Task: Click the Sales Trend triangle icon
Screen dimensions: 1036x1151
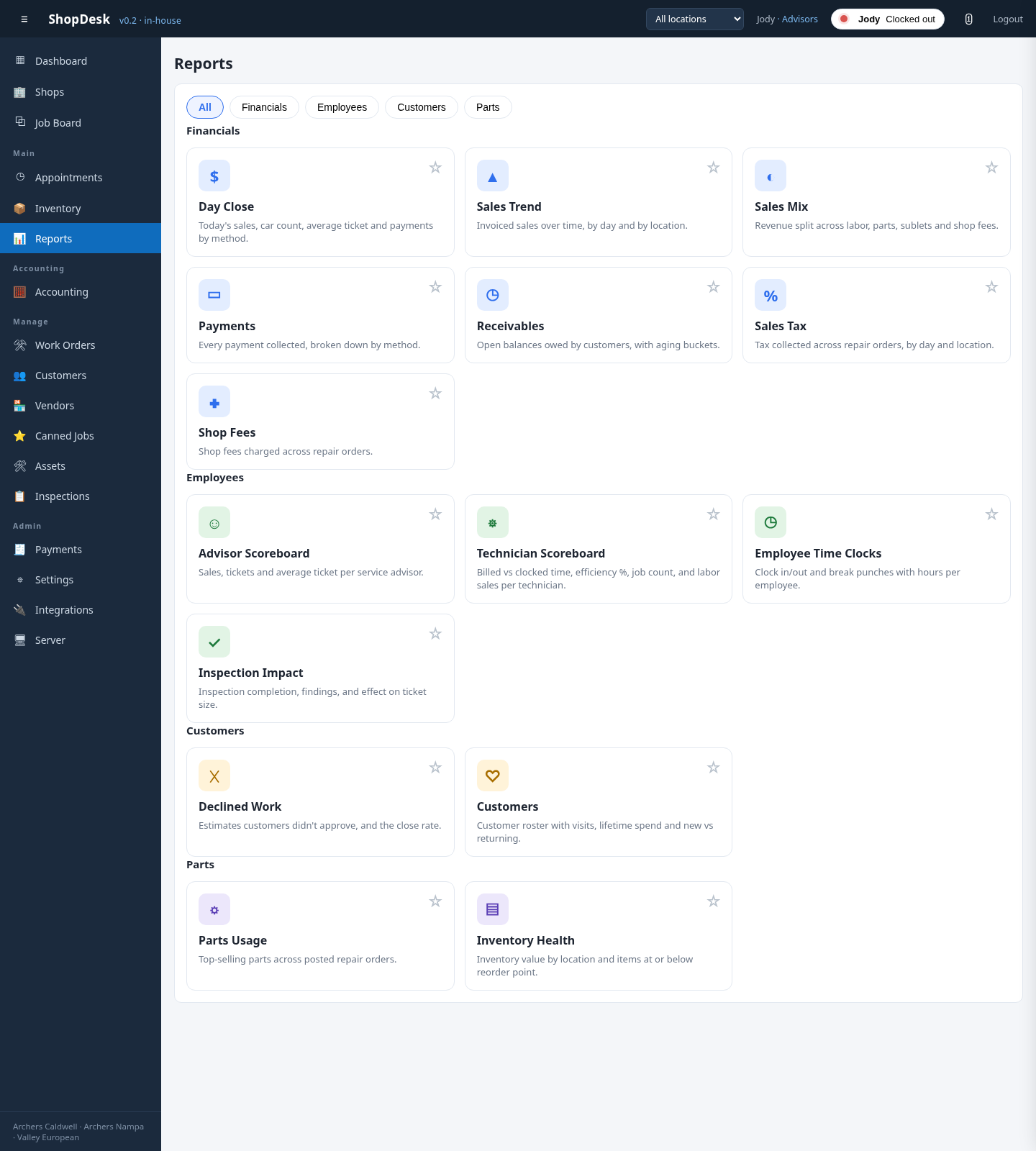Action: click(x=493, y=176)
